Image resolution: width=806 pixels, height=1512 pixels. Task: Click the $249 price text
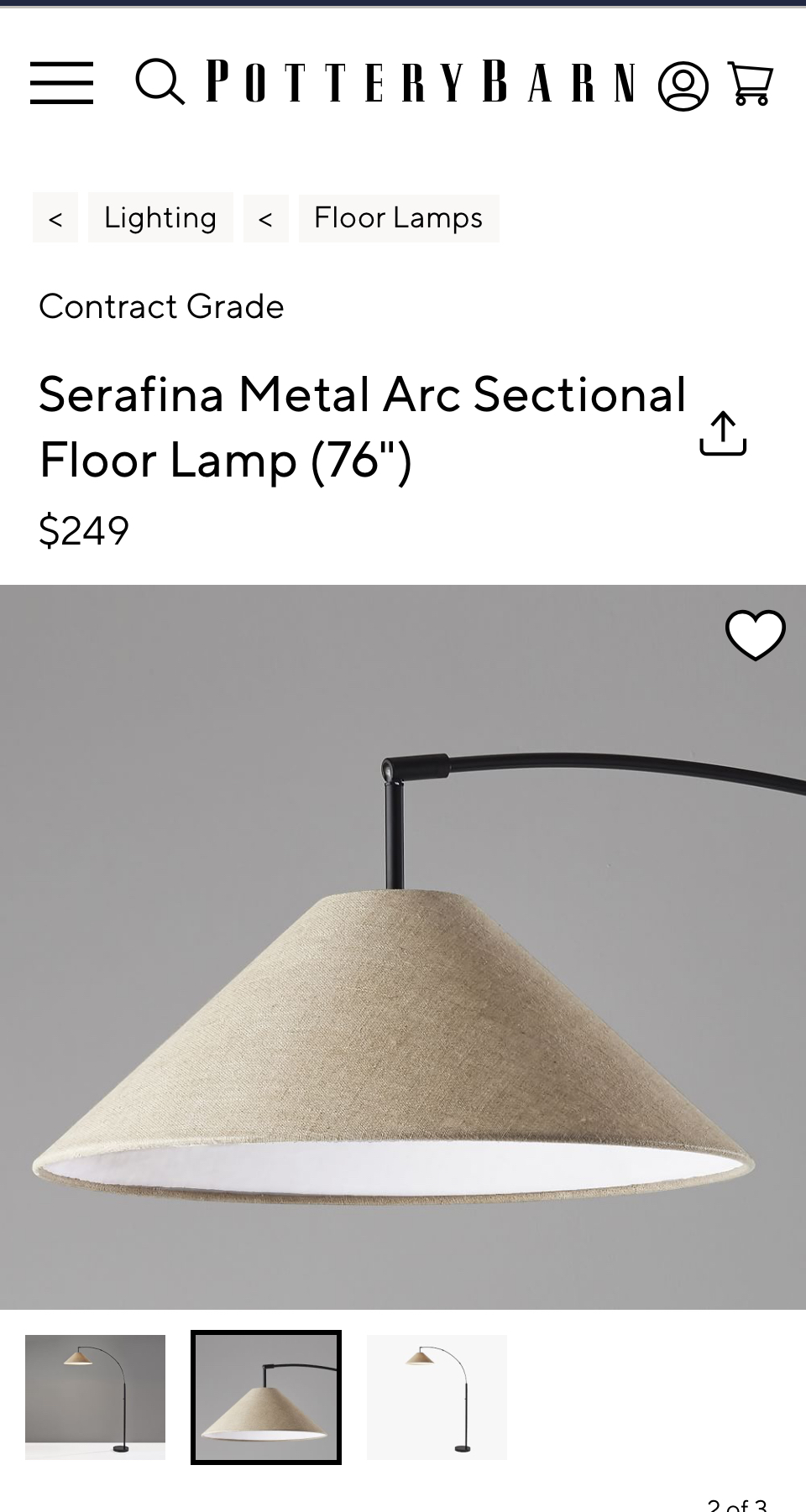tap(84, 530)
